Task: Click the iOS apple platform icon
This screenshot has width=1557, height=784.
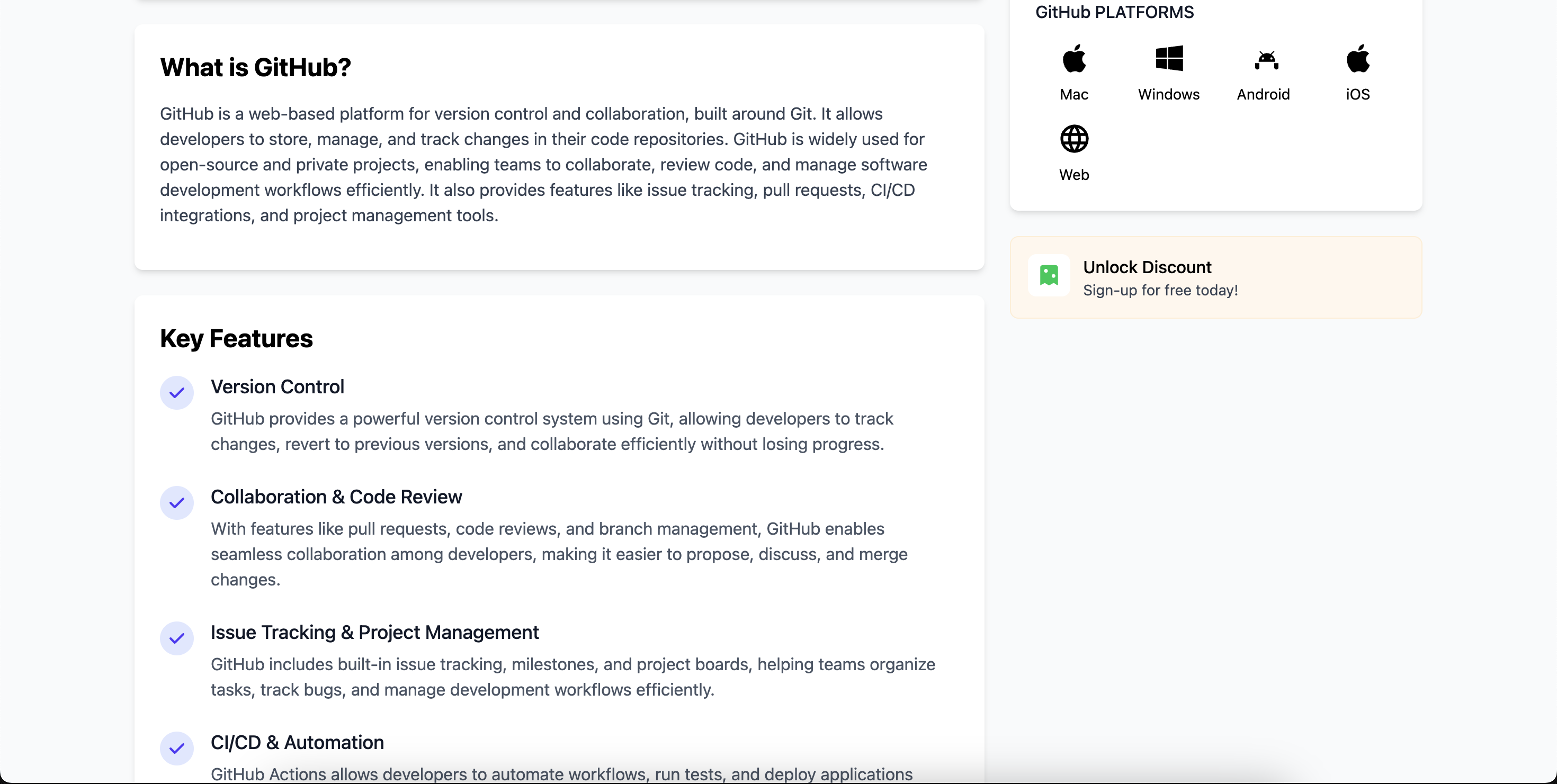Action: coord(1357,59)
